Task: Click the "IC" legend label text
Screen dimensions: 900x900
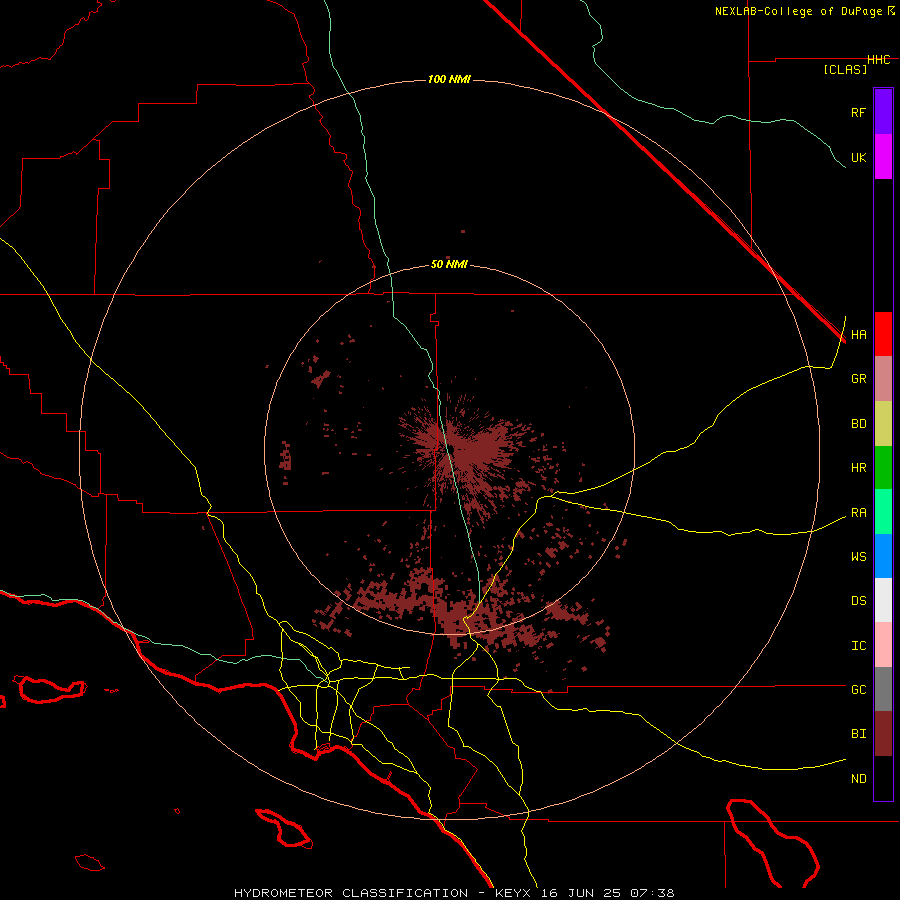Action: point(858,646)
